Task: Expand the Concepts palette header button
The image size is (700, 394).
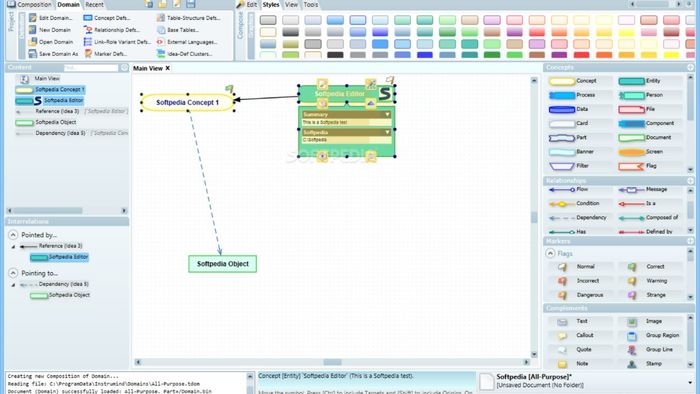Action: [690, 67]
